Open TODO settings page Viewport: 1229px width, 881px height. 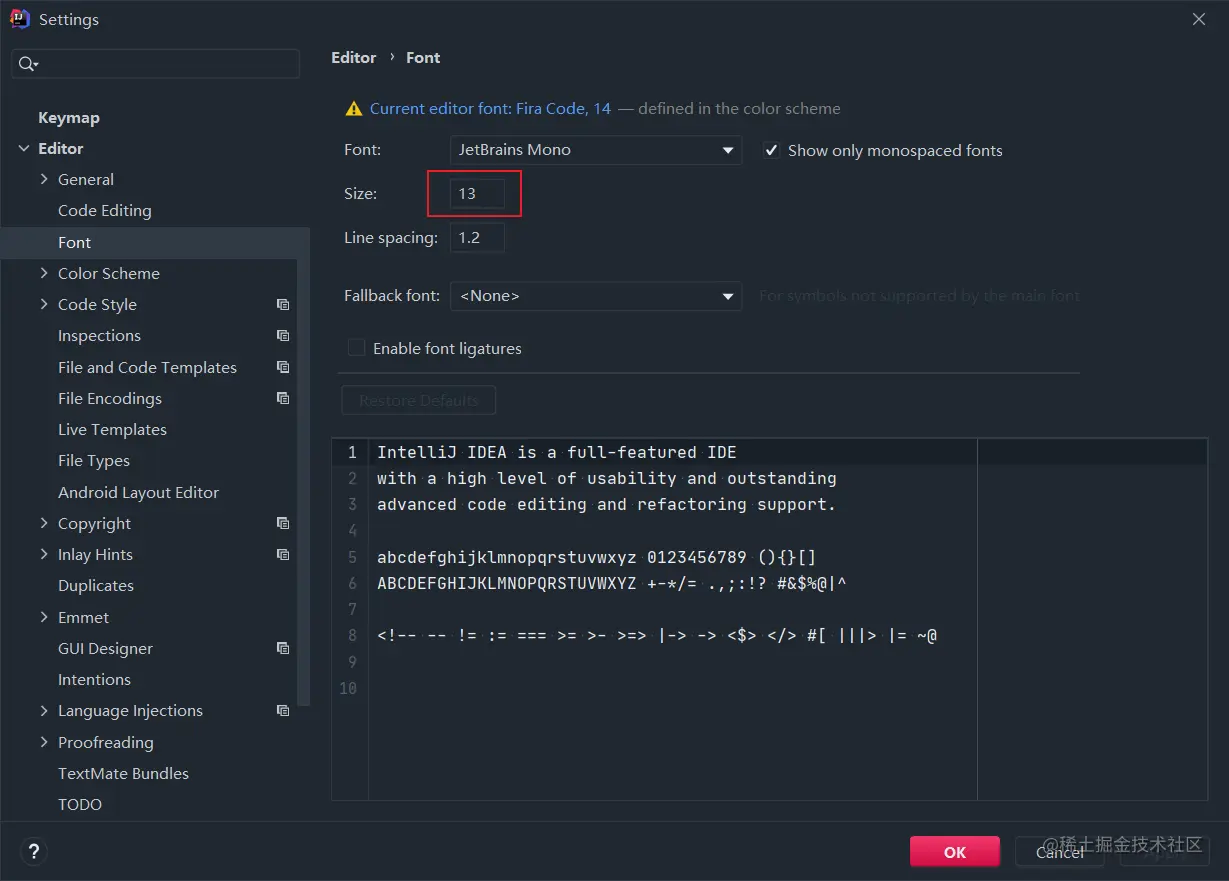pyautogui.click(x=80, y=805)
